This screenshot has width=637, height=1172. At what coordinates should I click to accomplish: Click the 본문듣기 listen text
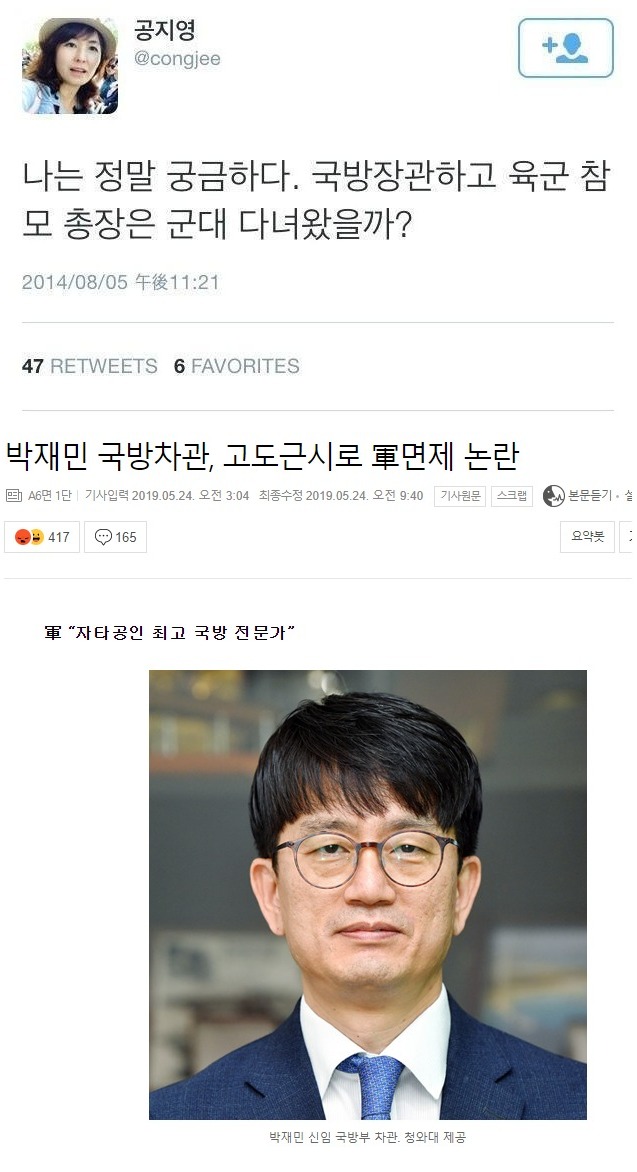pos(590,496)
